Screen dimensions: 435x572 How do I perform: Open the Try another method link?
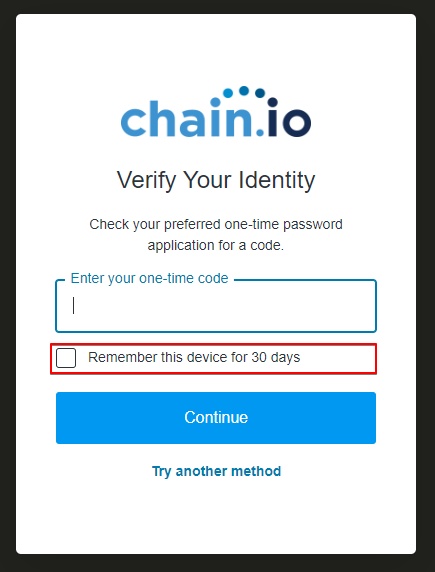216,471
